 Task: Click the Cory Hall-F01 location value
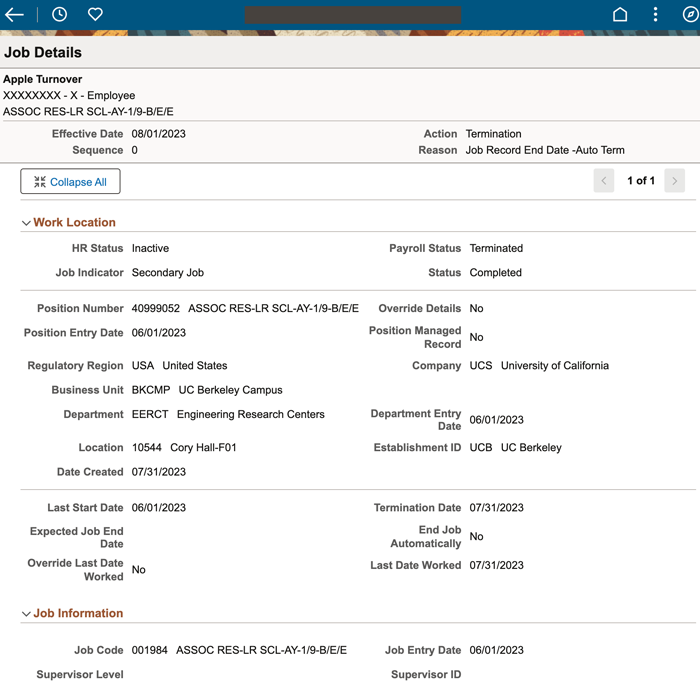pyautogui.click(x=203, y=448)
